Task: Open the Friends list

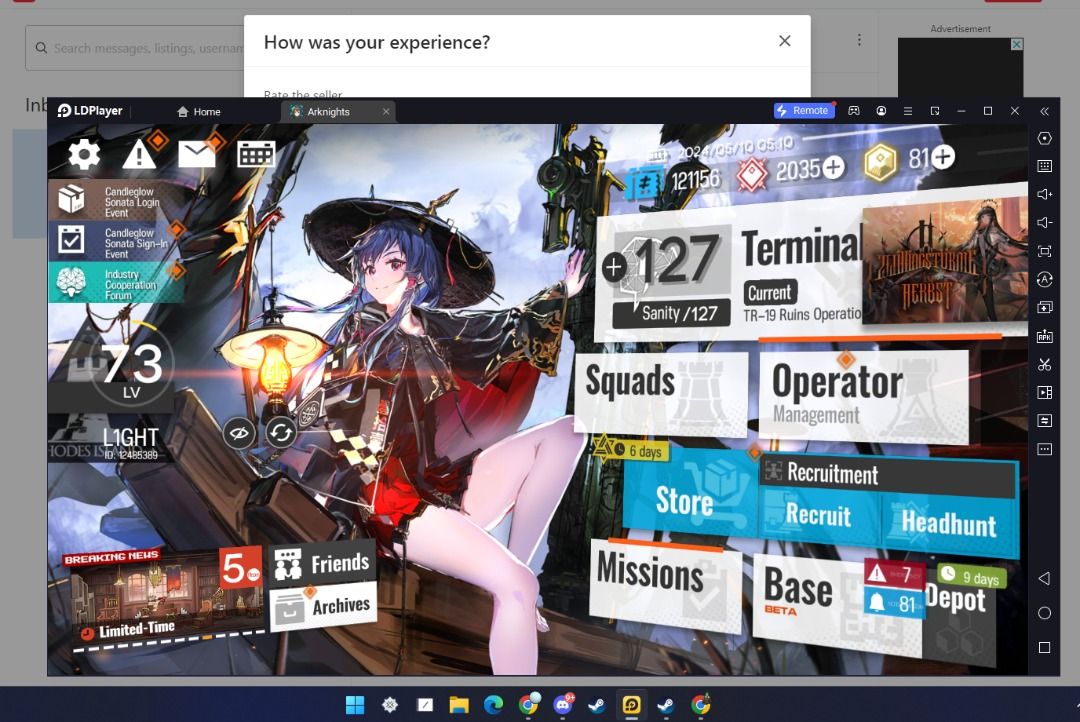Action: click(x=322, y=565)
